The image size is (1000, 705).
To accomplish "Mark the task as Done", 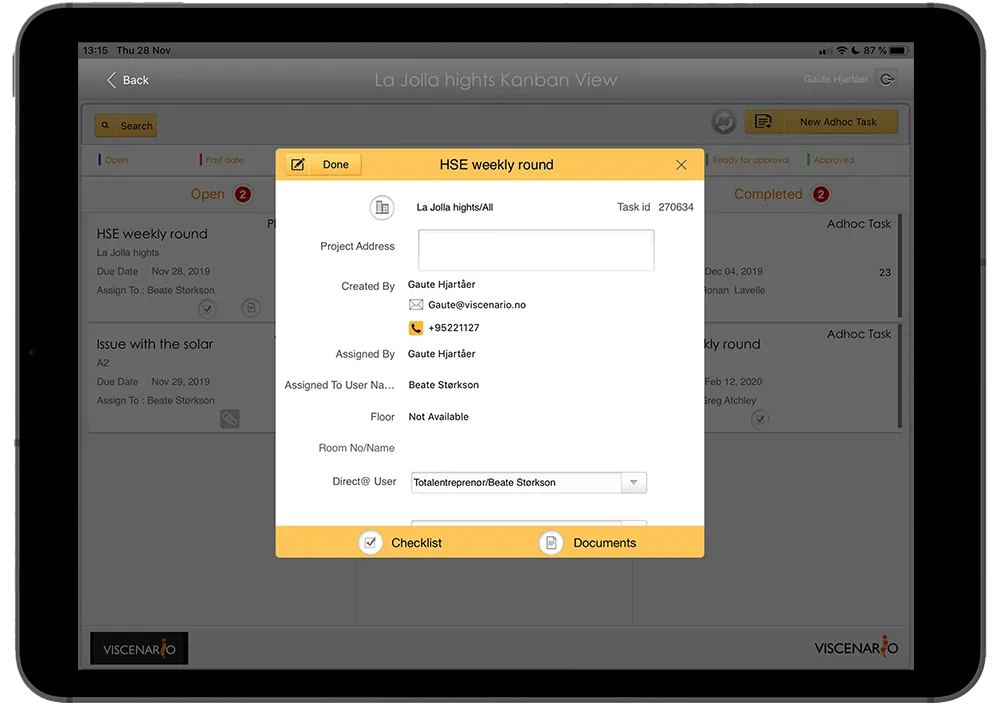I will pyautogui.click(x=335, y=165).
